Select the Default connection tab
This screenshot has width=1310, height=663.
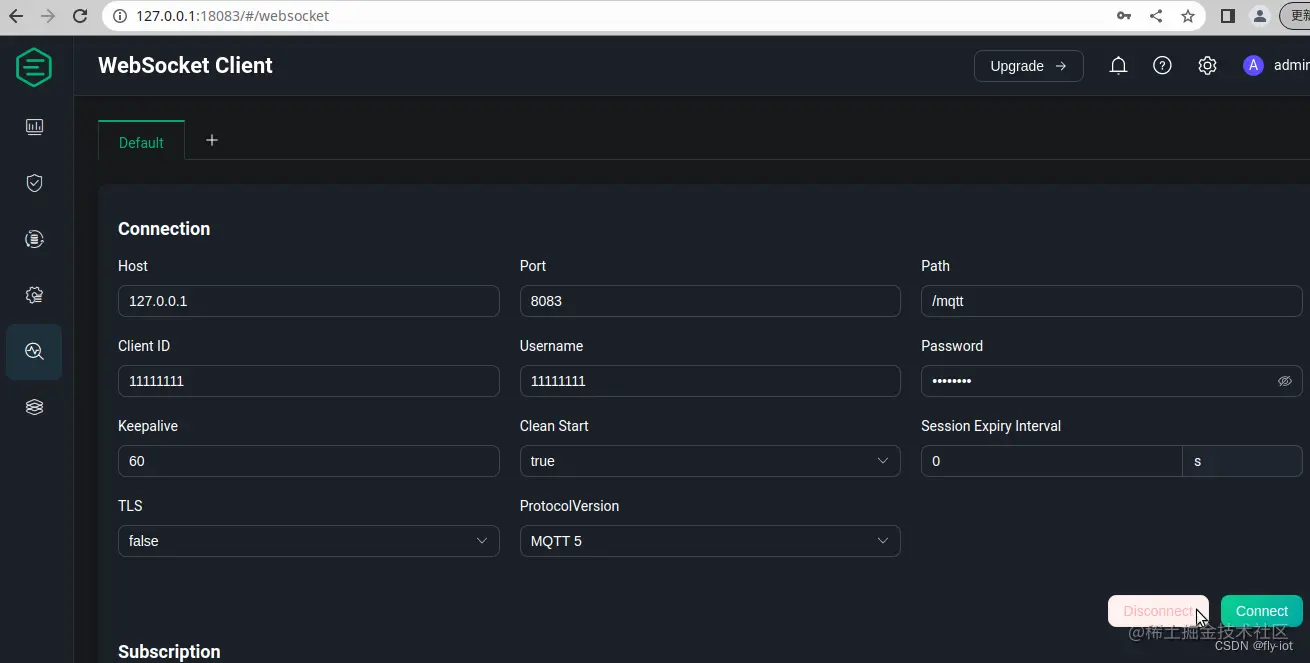pyautogui.click(x=141, y=142)
